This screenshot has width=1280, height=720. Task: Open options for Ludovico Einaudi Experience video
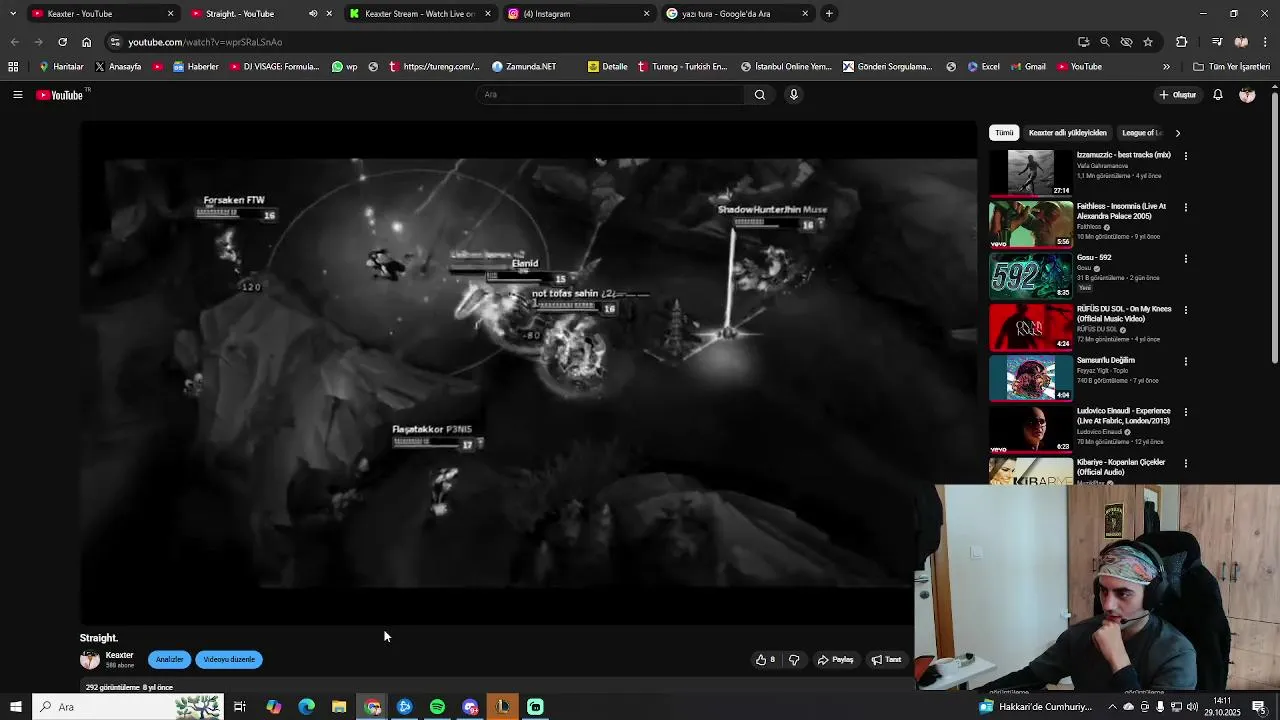(1186, 412)
